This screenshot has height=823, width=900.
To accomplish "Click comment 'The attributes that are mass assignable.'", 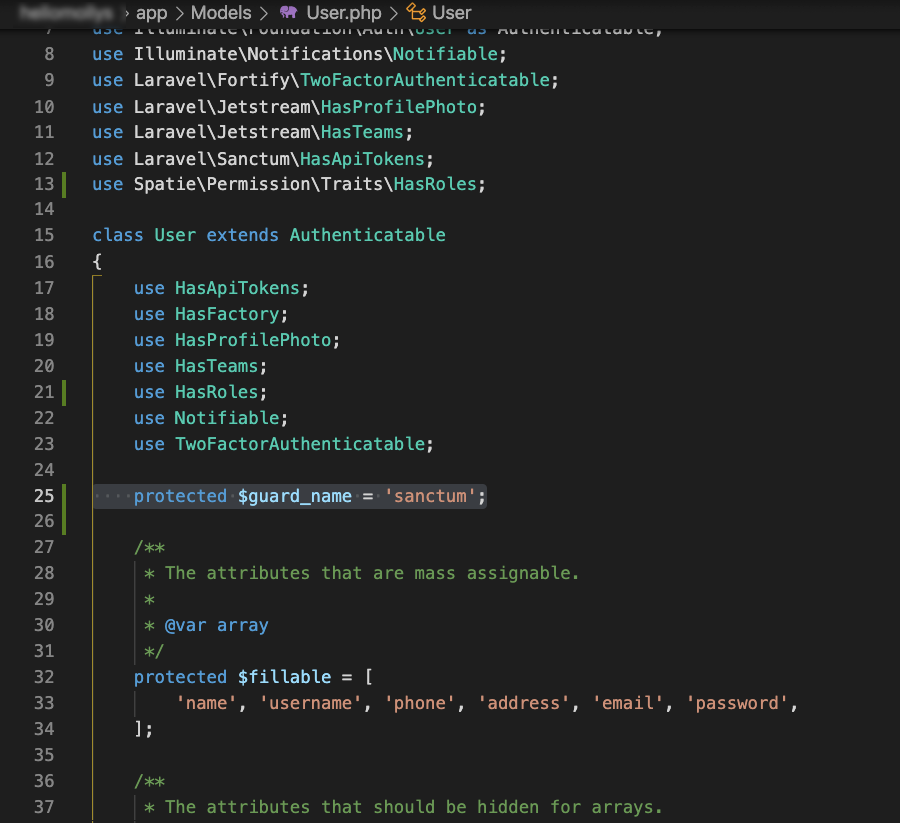I will [372, 573].
